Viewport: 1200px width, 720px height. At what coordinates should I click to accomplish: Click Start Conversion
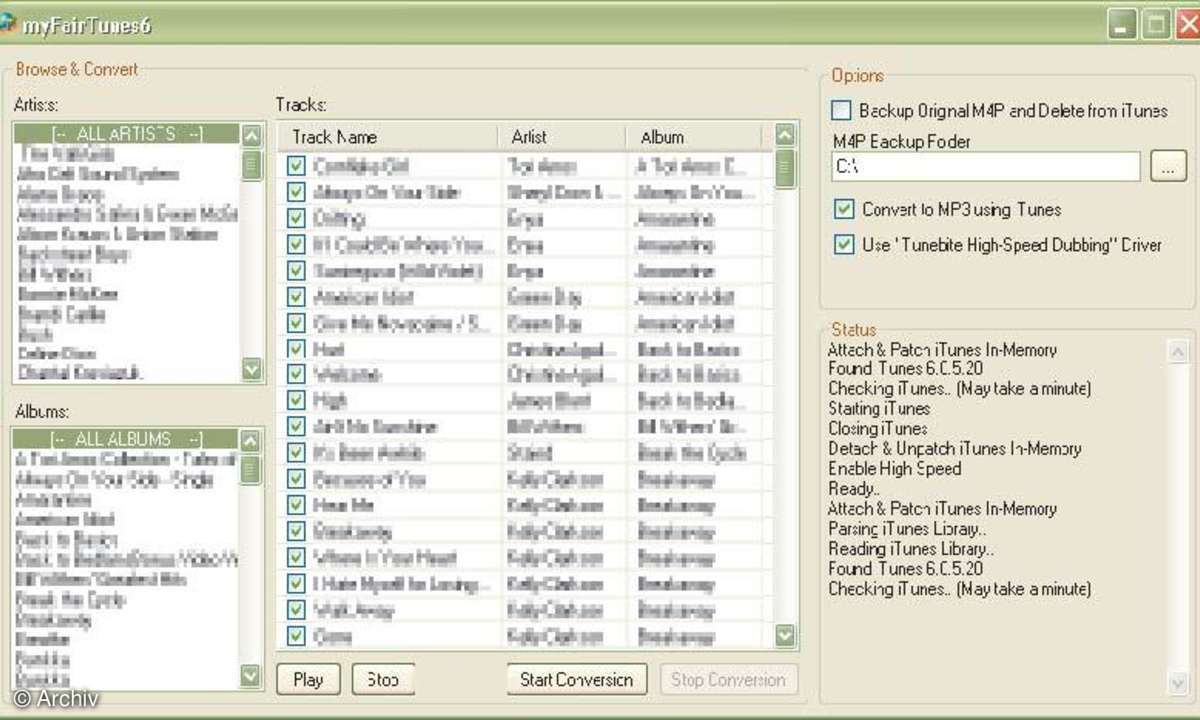[x=577, y=679]
